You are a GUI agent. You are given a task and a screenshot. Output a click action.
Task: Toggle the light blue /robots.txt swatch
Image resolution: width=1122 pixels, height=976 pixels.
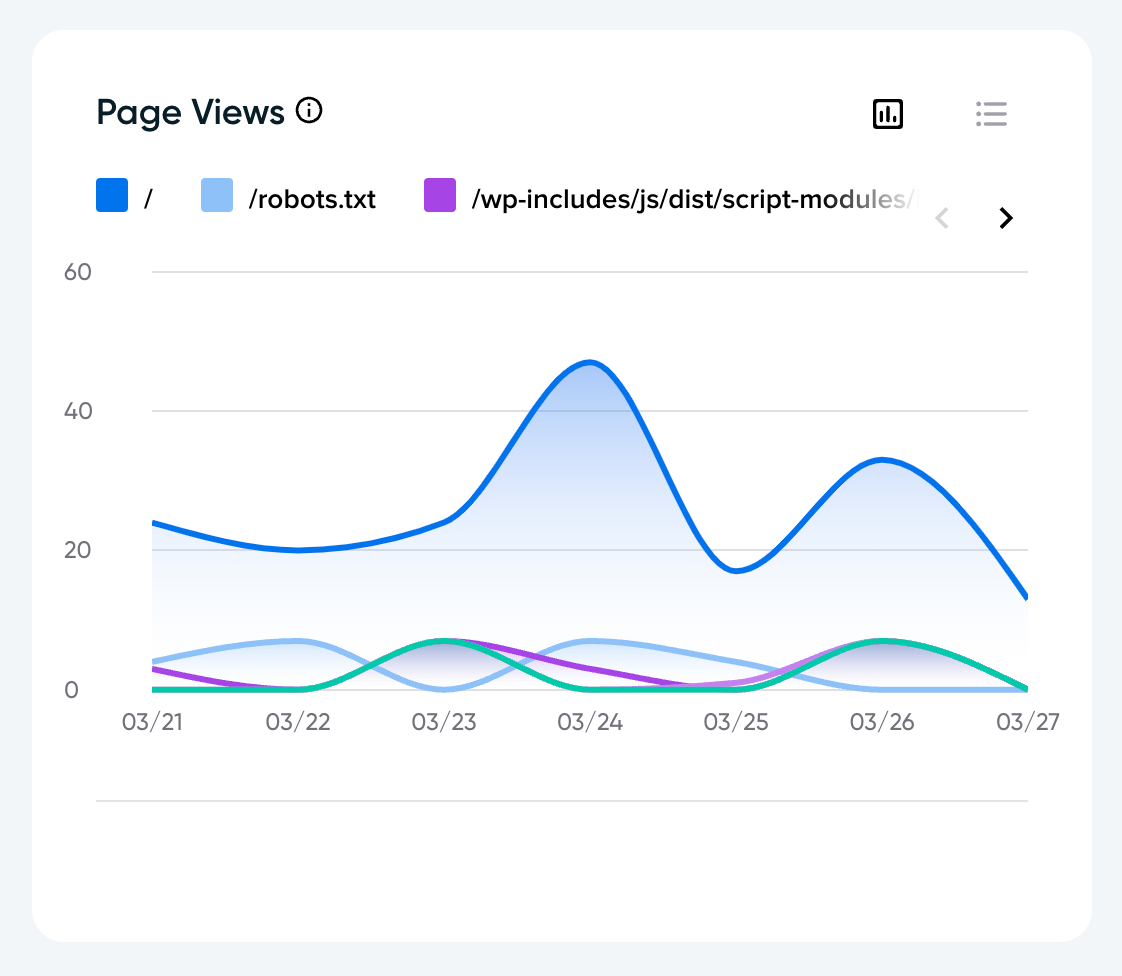tap(217, 195)
